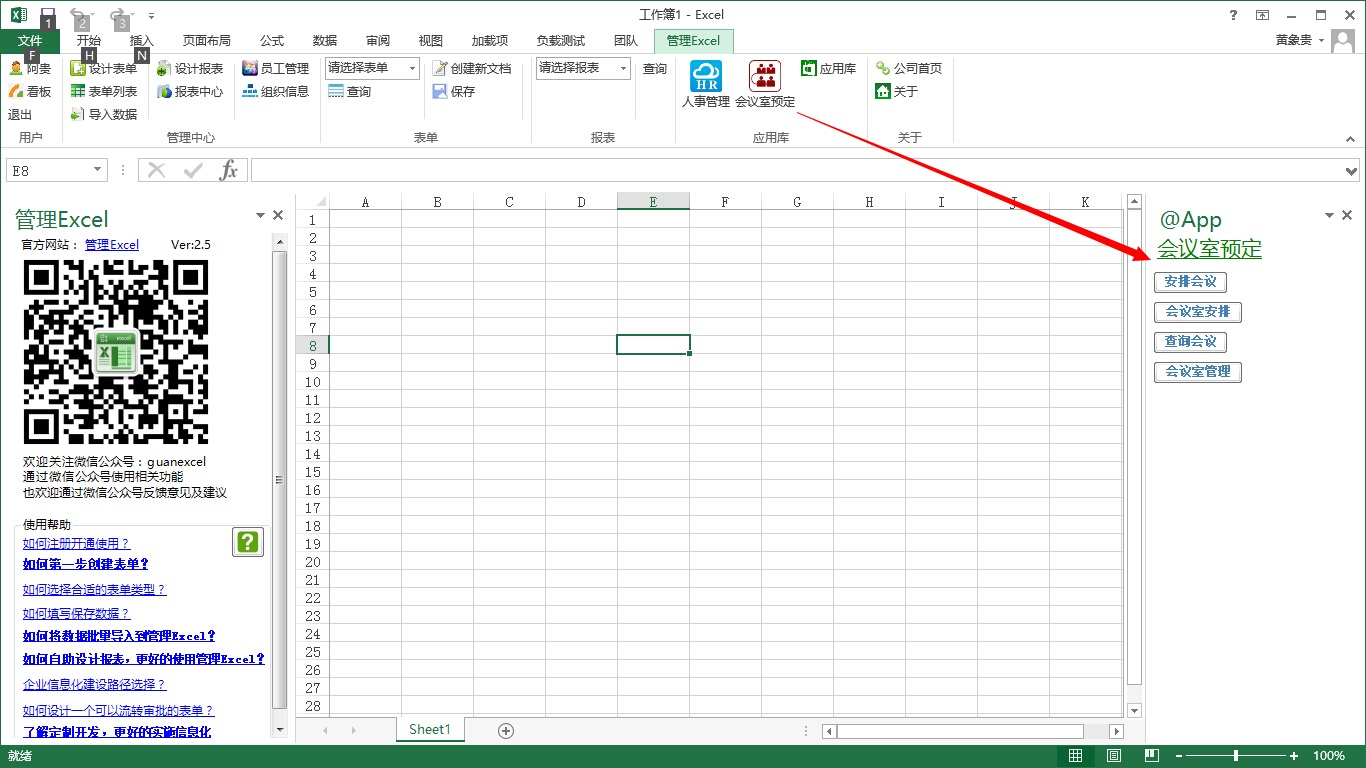The image size is (1366, 768).
Task: Switch to 负载测试 tab
Action: pos(560,41)
